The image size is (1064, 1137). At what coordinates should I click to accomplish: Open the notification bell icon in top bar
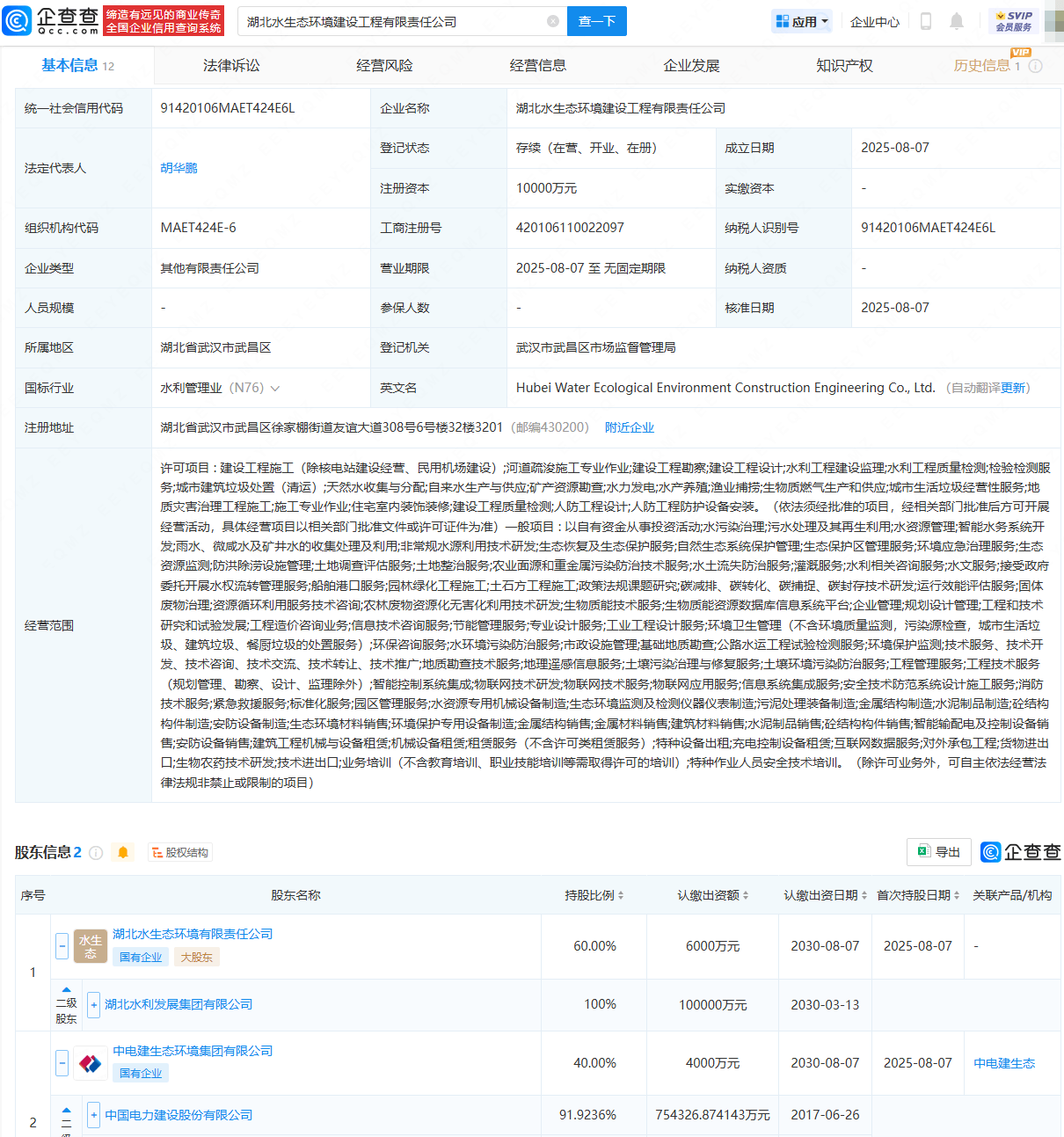(x=957, y=21)
